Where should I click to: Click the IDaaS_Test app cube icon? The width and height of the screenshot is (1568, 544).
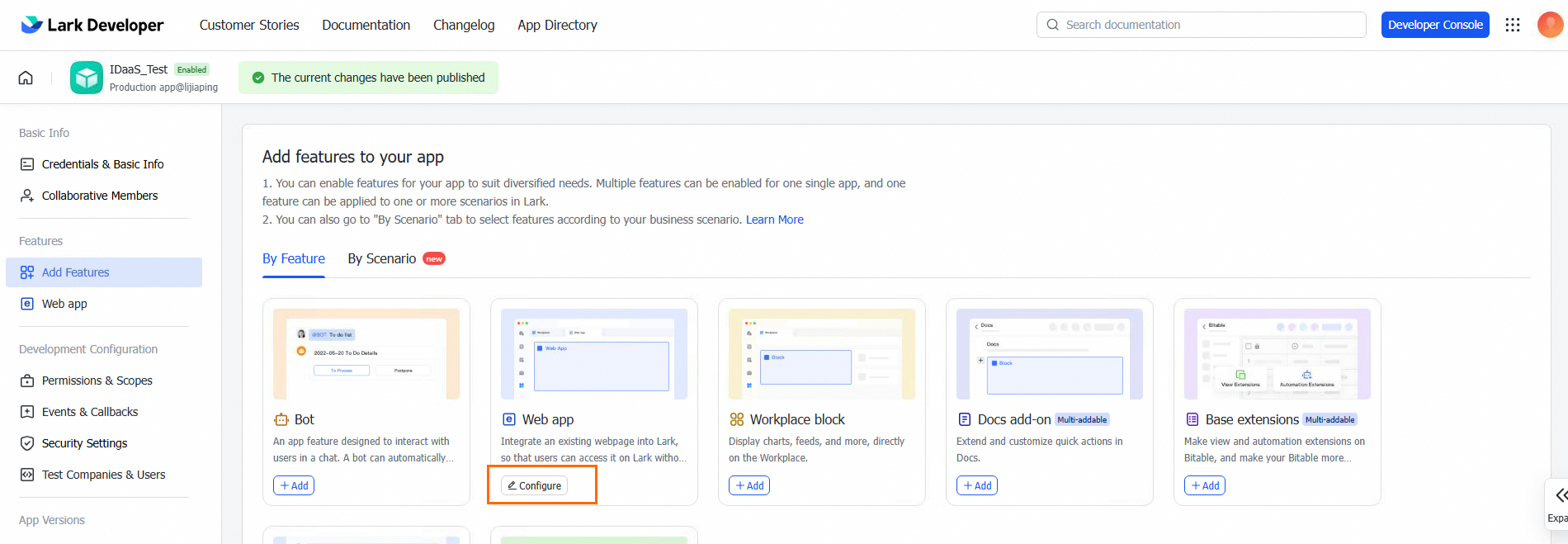[87, 78]
